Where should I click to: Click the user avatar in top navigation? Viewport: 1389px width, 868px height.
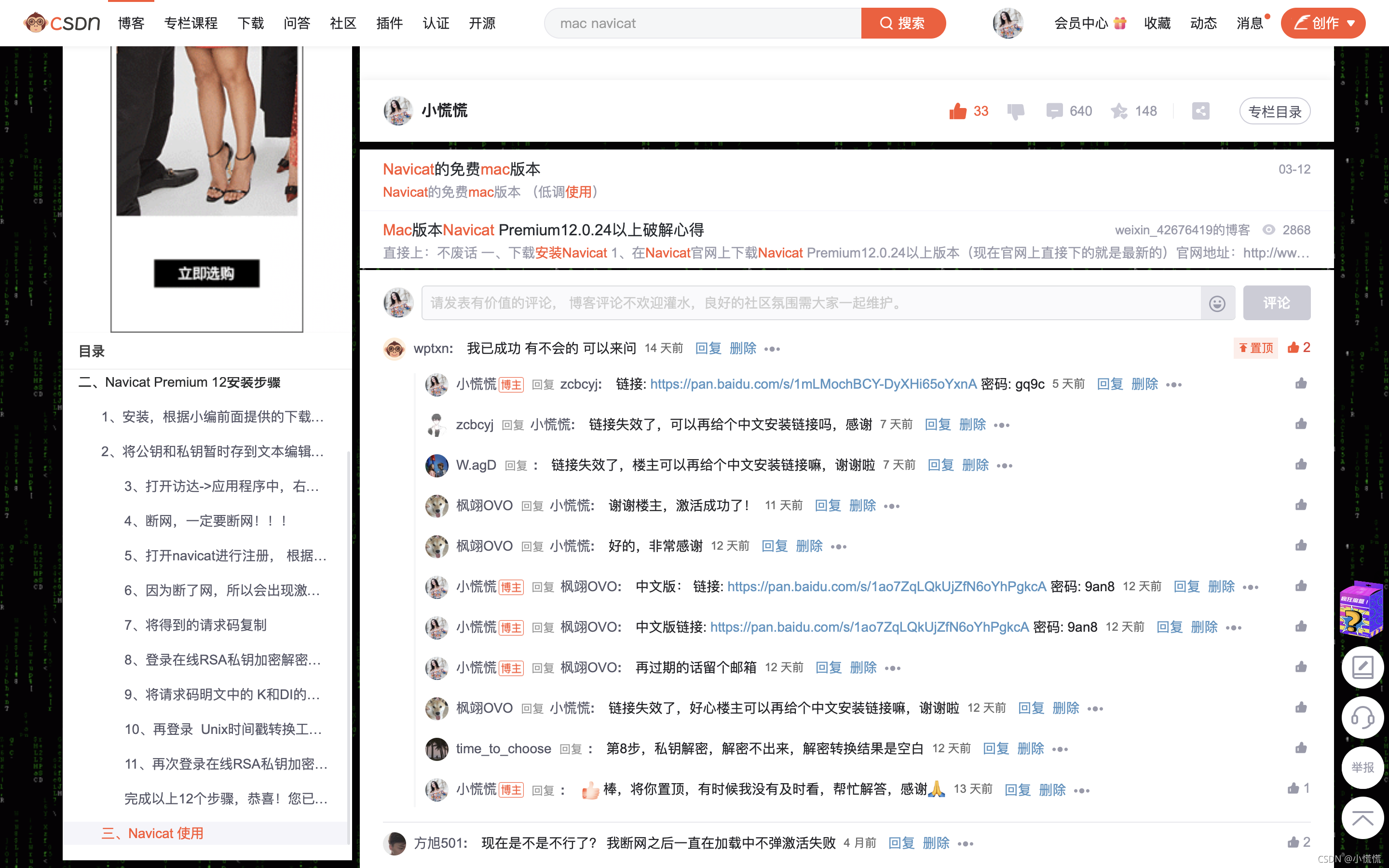pos(1008,23)
